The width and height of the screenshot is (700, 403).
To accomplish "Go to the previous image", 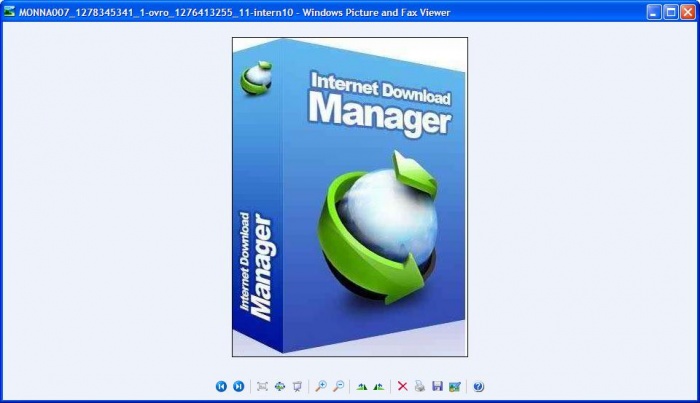I will tap(221, 386).
